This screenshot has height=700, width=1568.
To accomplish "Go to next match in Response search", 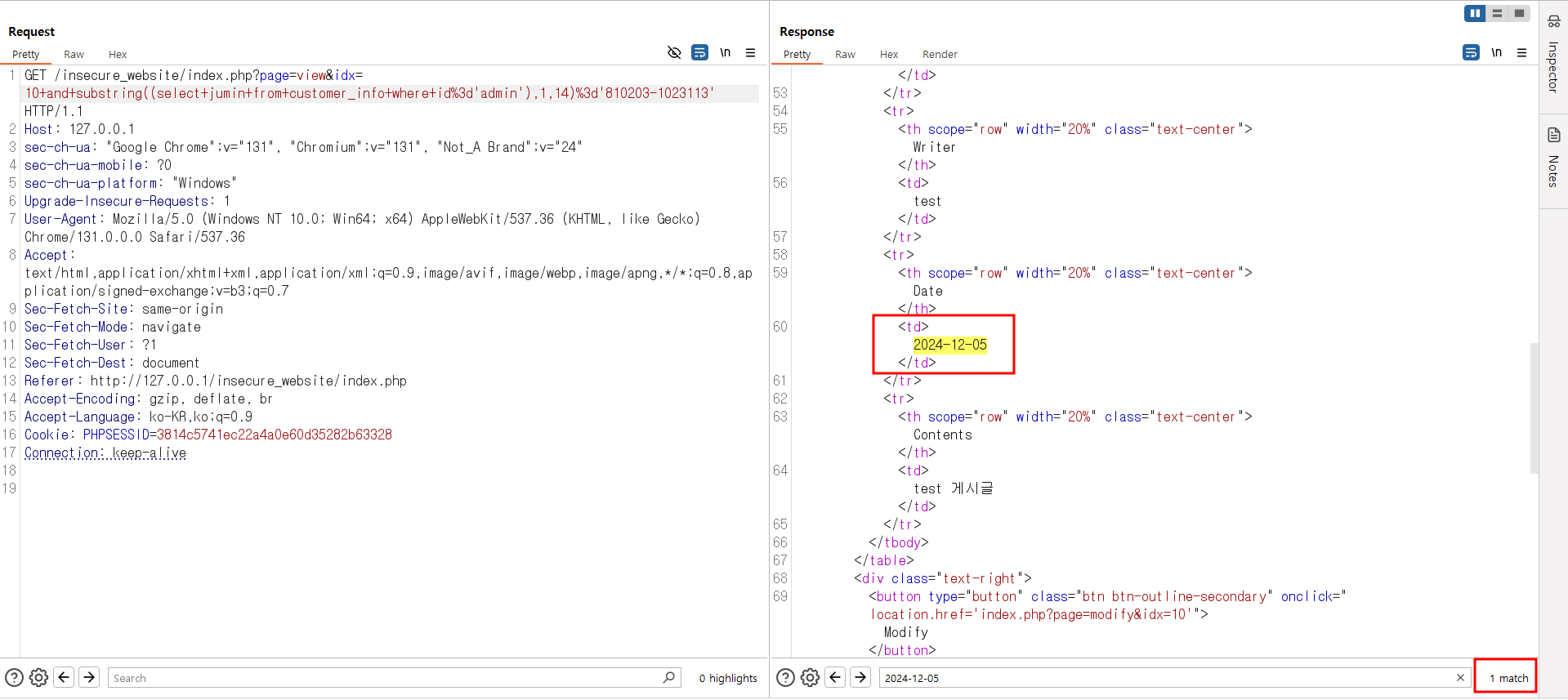I will (860, 677).
